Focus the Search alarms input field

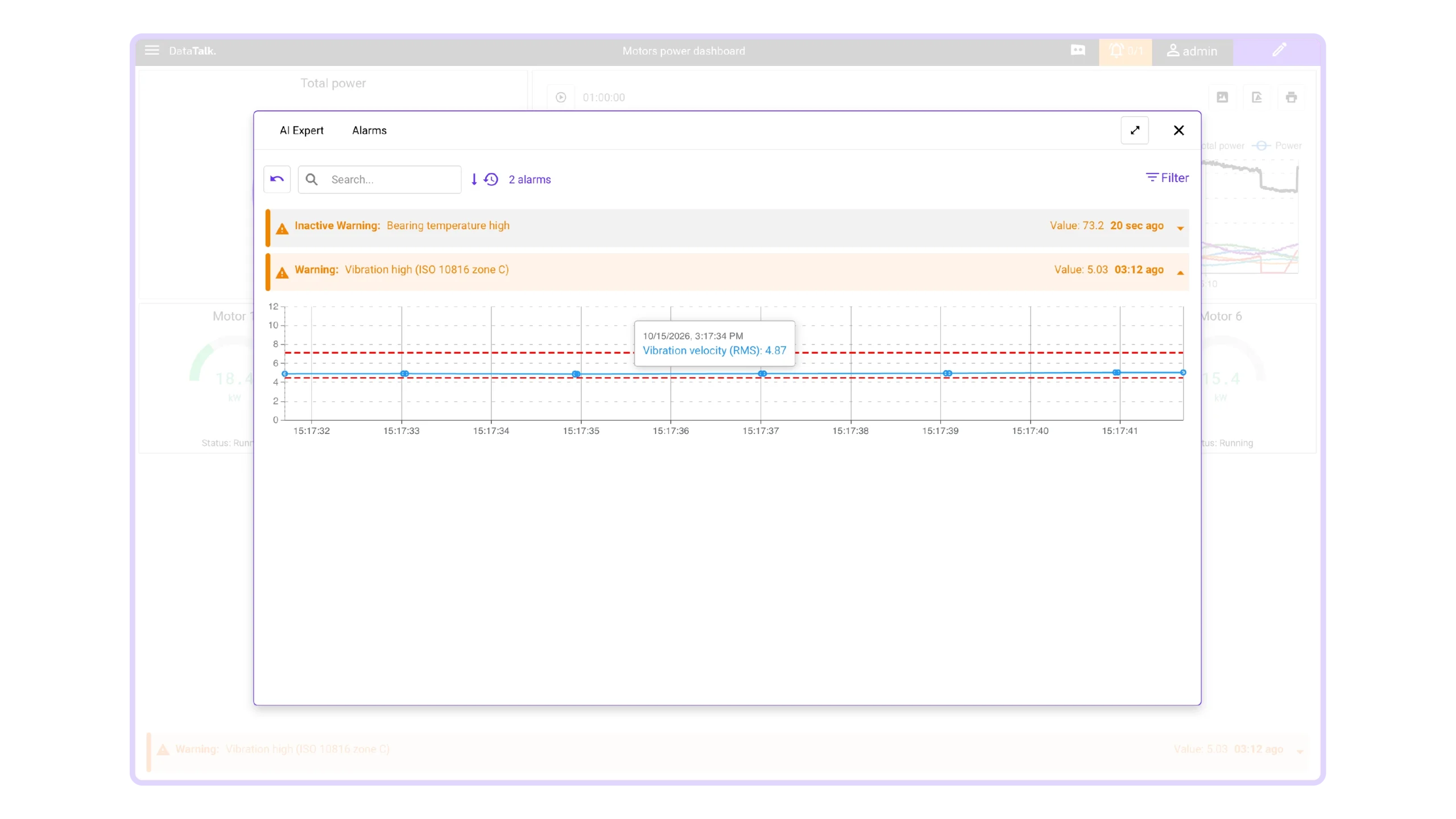point(379,179)
